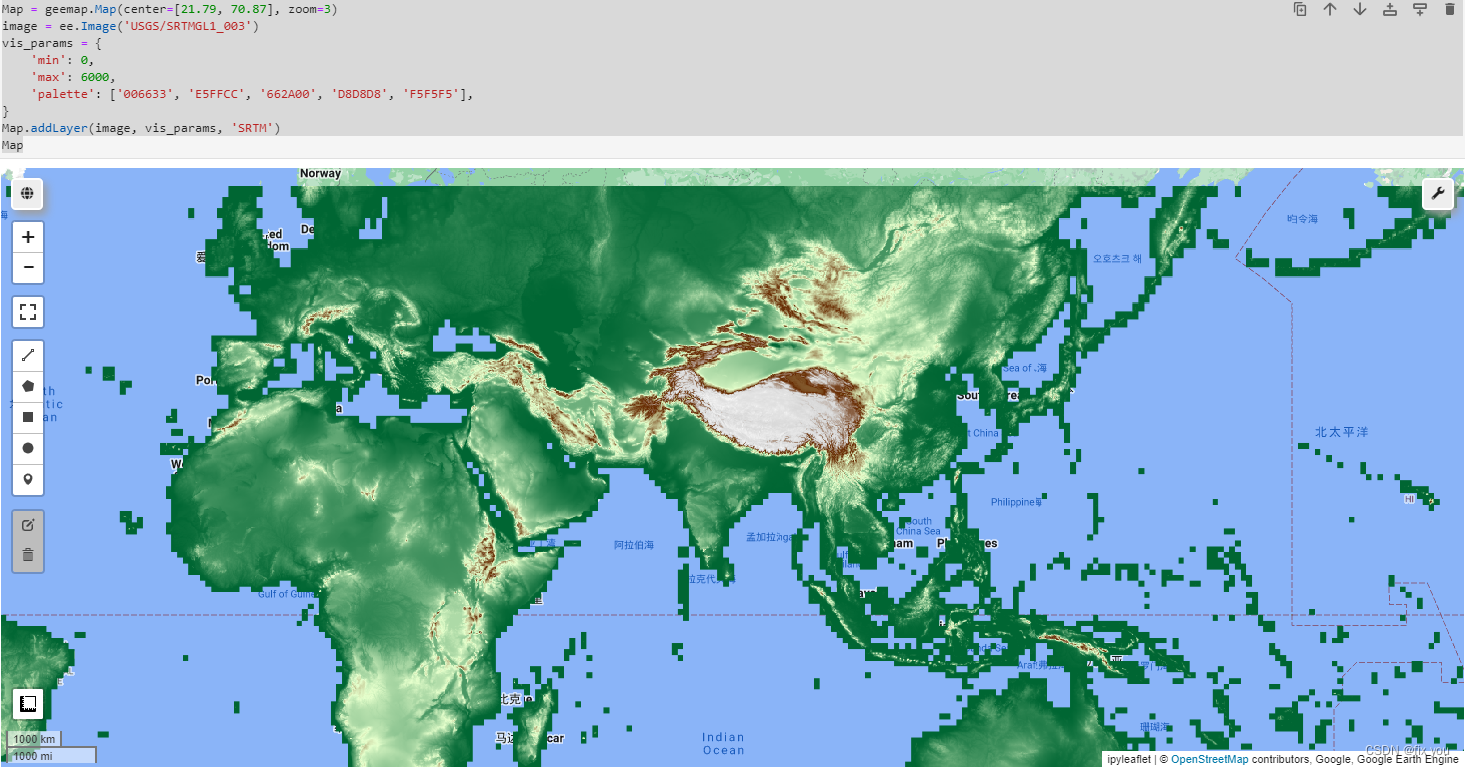Click the 'min': 0 line in code
Image resolution: width=1465 pixels, height=767 pixels.
tap(62, 60)
